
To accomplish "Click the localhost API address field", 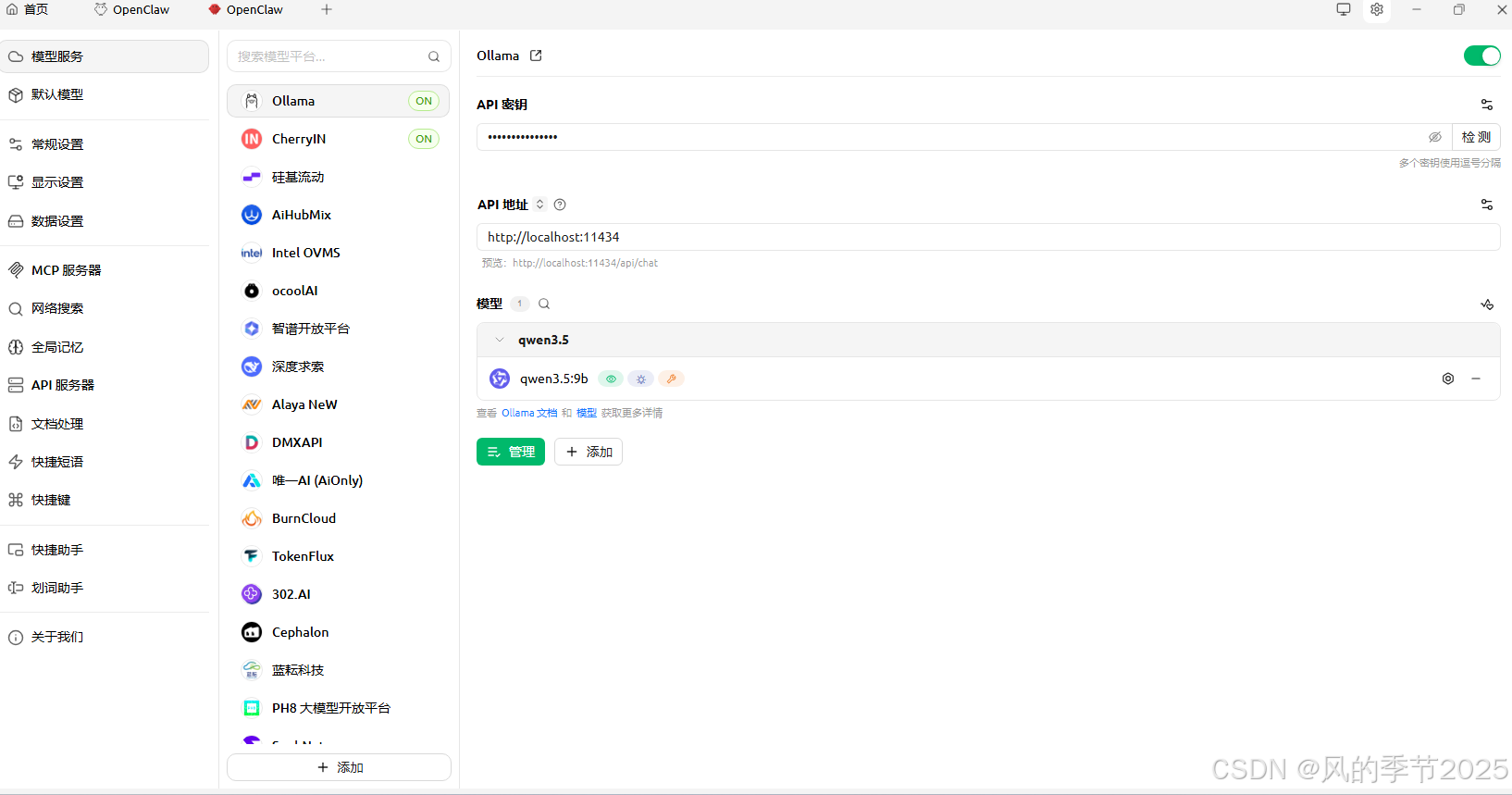I will 988,237.
